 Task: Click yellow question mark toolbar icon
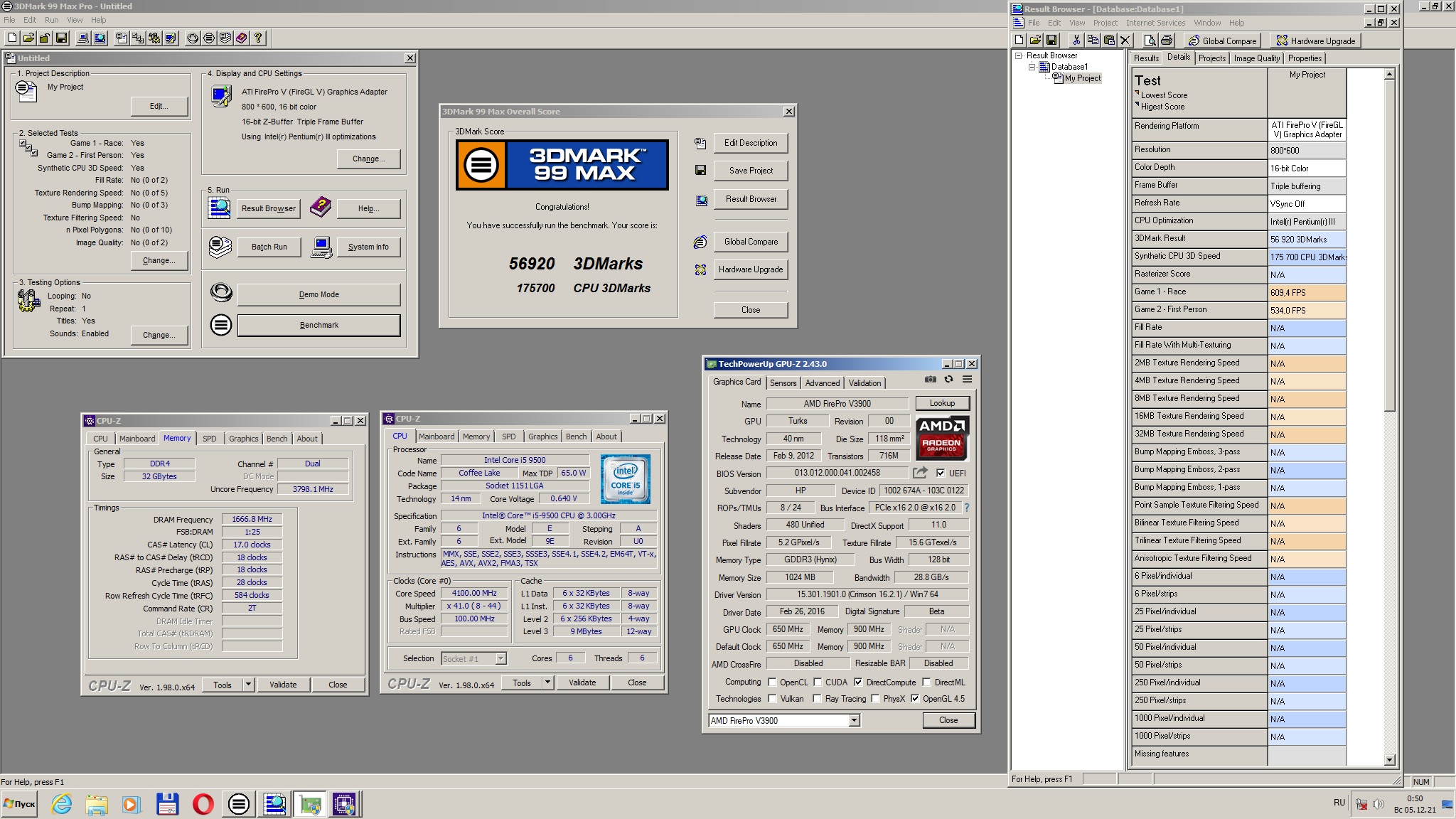point(258,38)
